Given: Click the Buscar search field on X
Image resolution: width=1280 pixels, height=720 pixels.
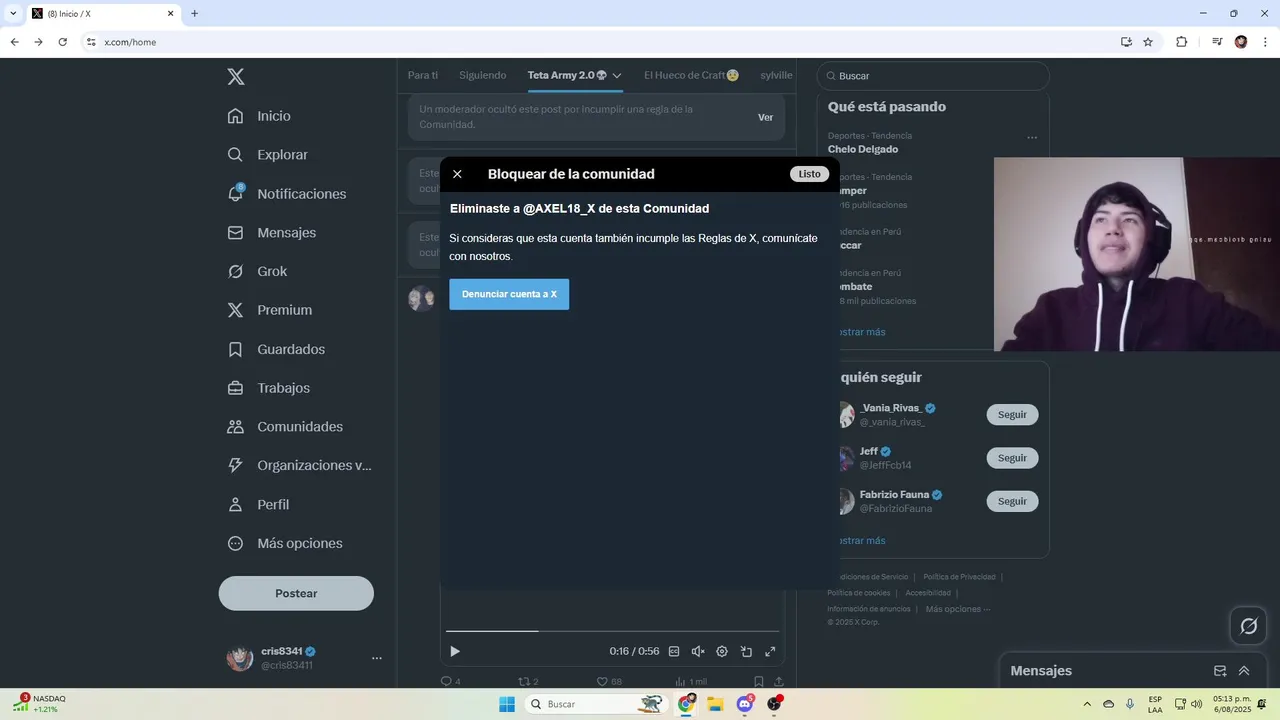Looking at the screenshot, I should [933, 76].
